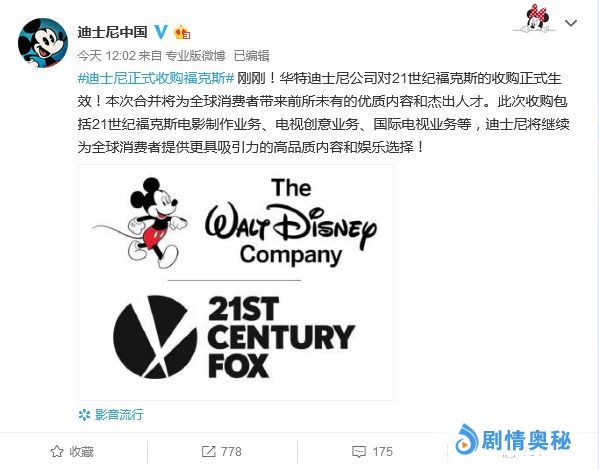The image size is (599, 470).
Task: Open comments icon showing 175
Action: coord(358,452)
